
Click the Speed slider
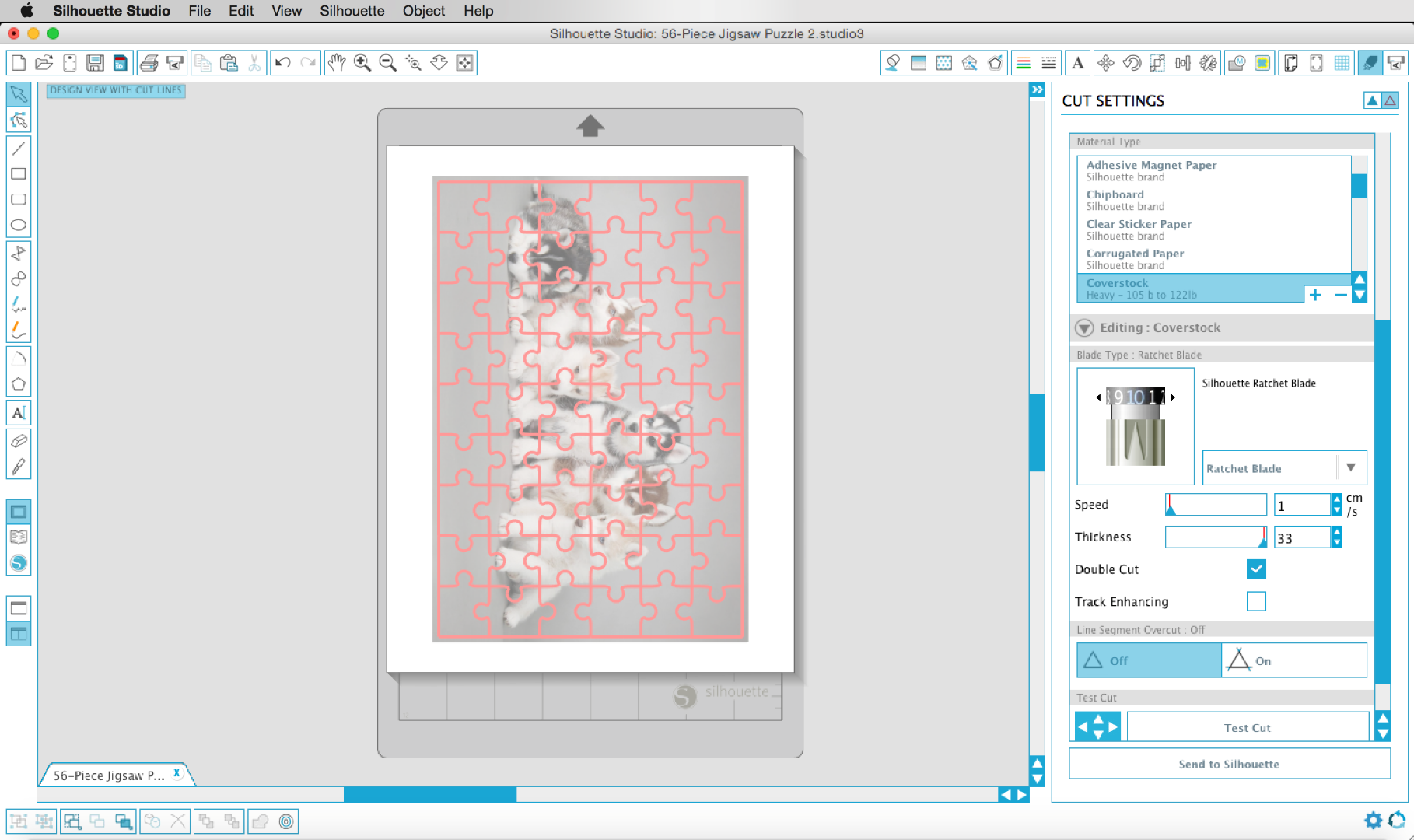(x=1216, y=505)
